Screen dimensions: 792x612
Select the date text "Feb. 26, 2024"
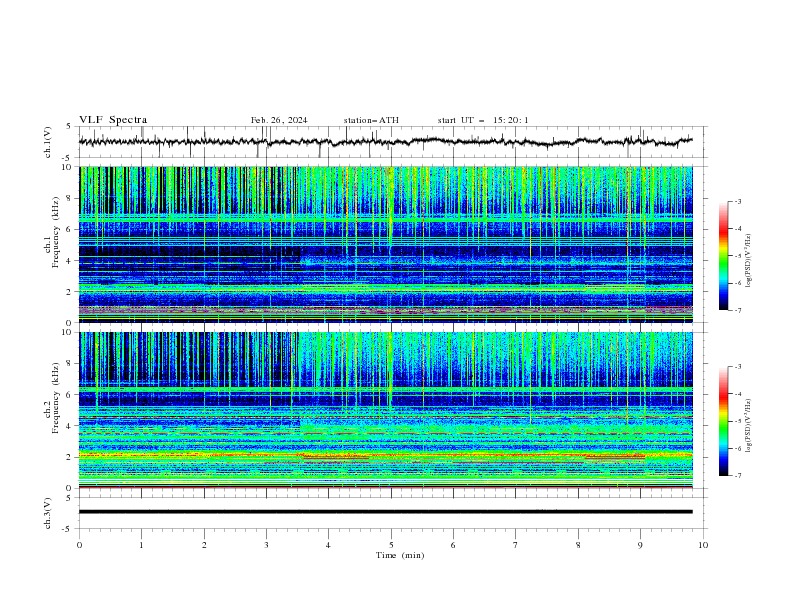point(279,120)
